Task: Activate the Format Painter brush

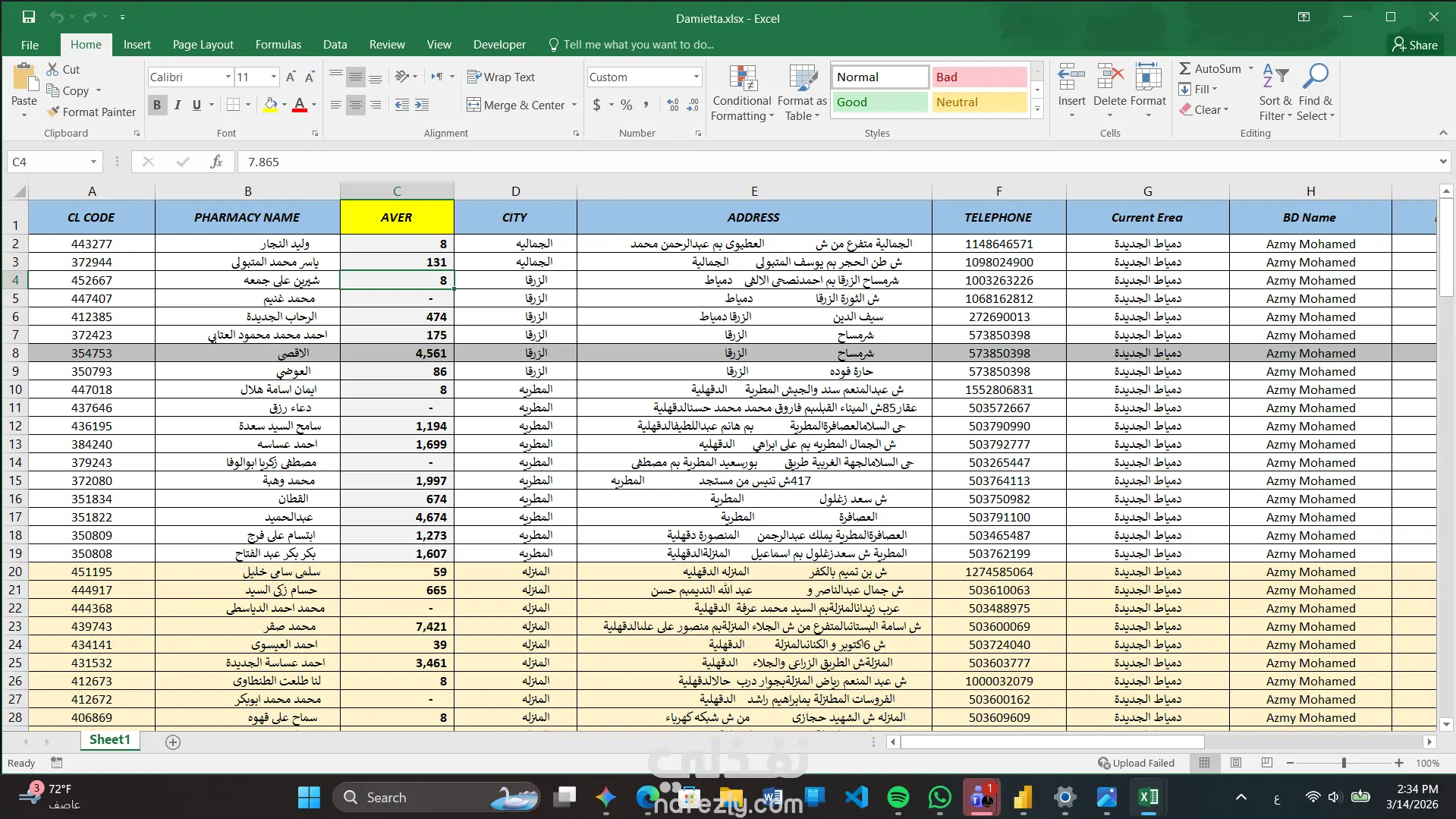Action: pos(91,112)
